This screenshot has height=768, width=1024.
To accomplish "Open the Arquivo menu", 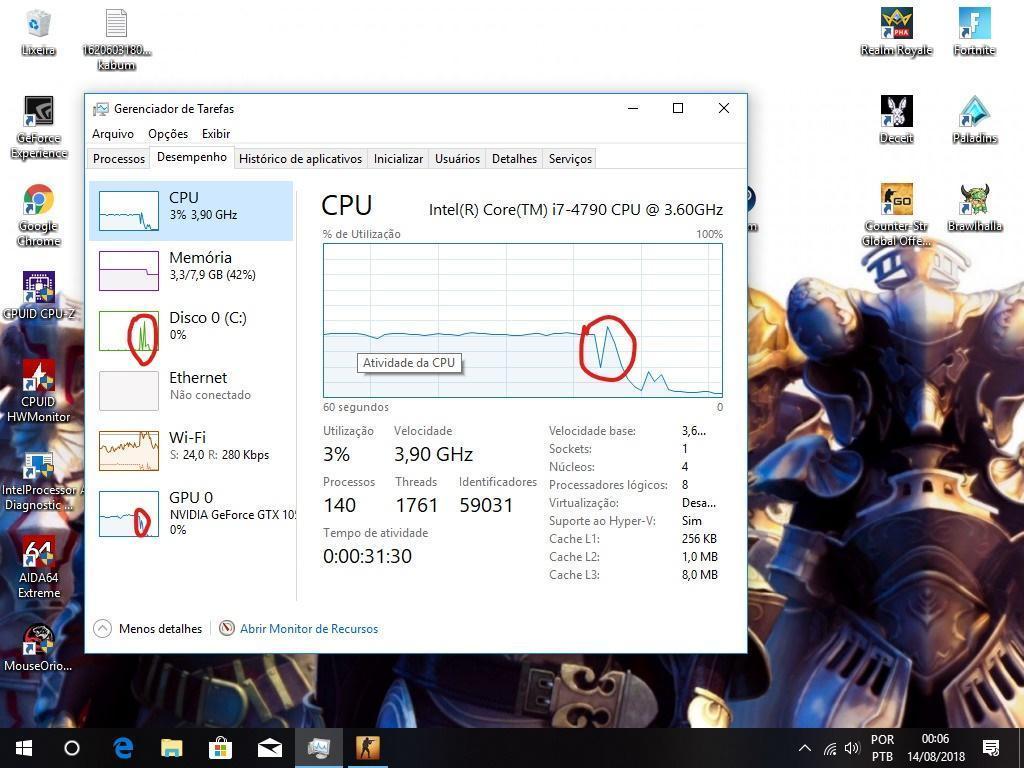I will (113, 134).
